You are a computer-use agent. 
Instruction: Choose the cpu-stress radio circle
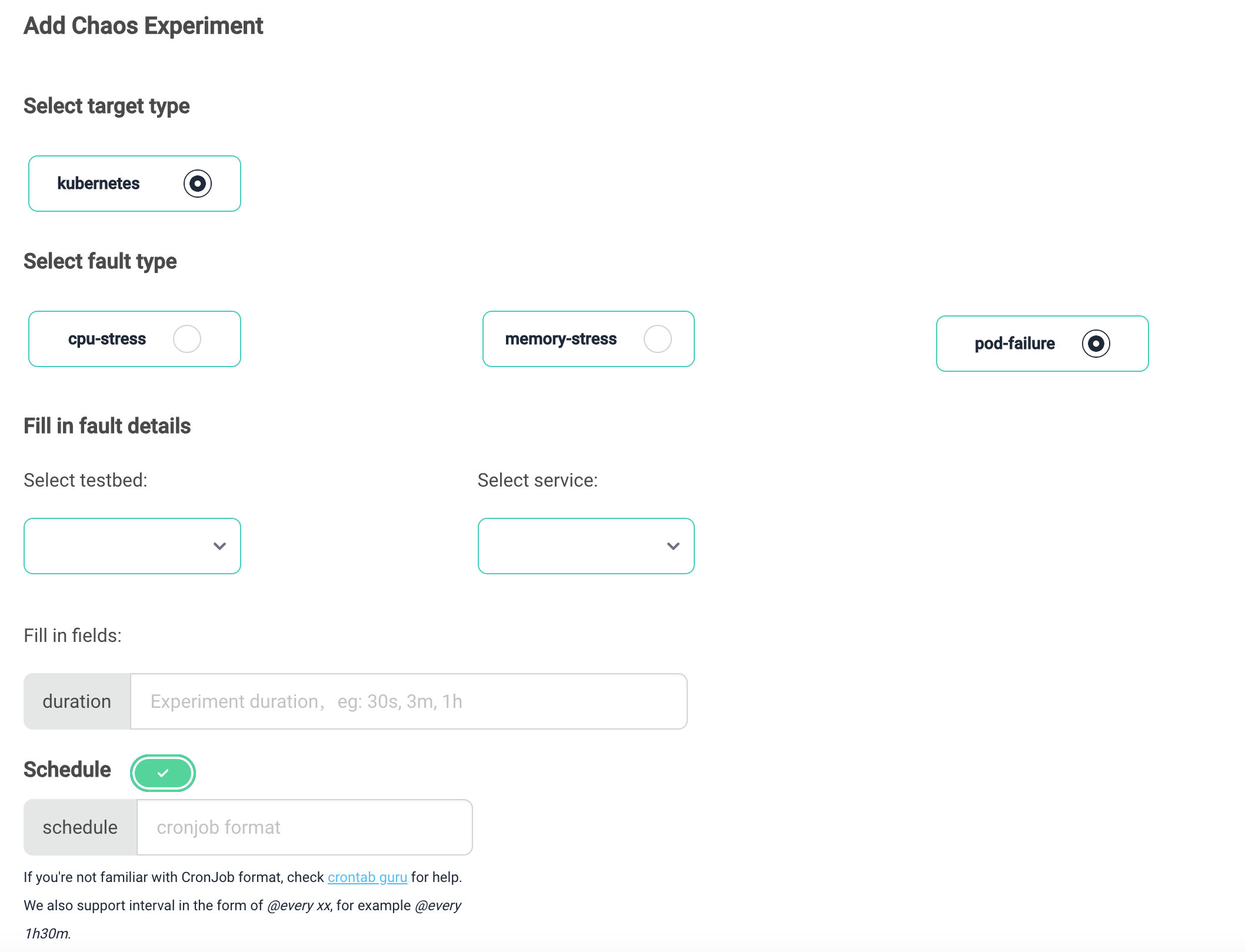click(187, 339)
